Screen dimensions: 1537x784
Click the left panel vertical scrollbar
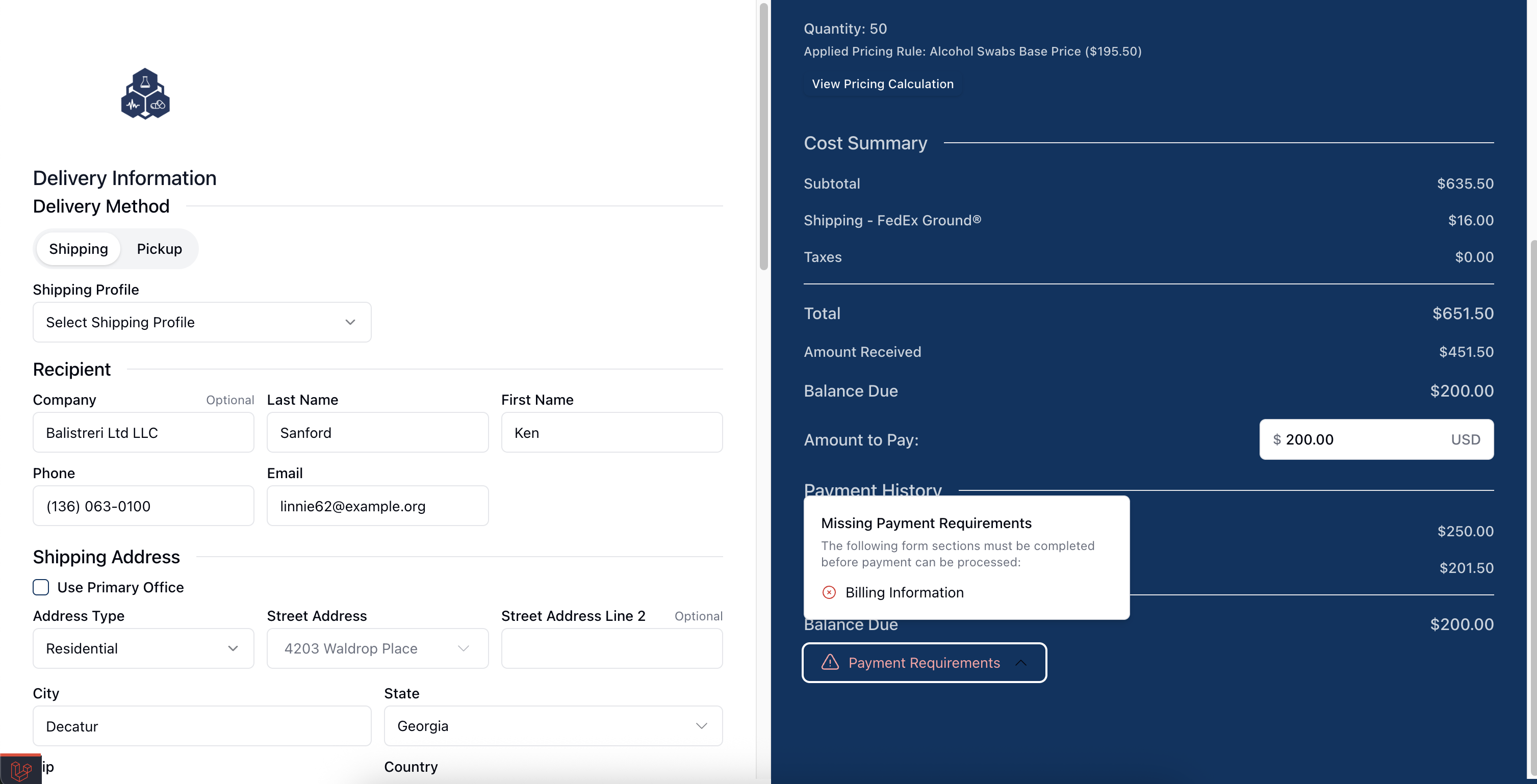point(763,137)
